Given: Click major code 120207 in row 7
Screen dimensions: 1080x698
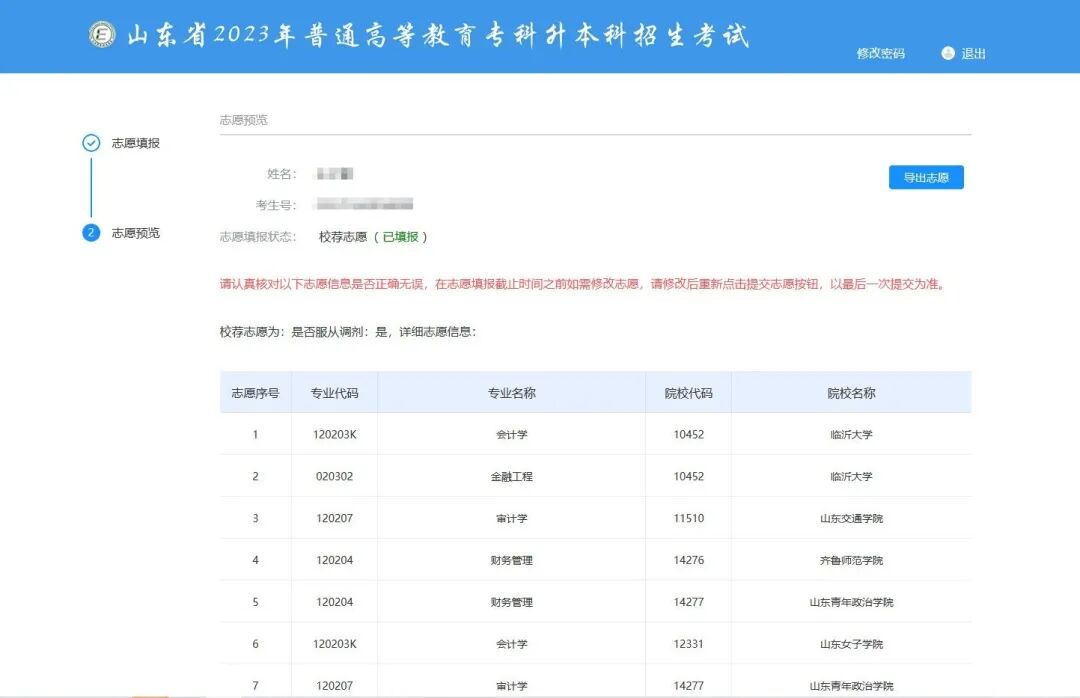Looking at the screenshot, I should (335, 686).
